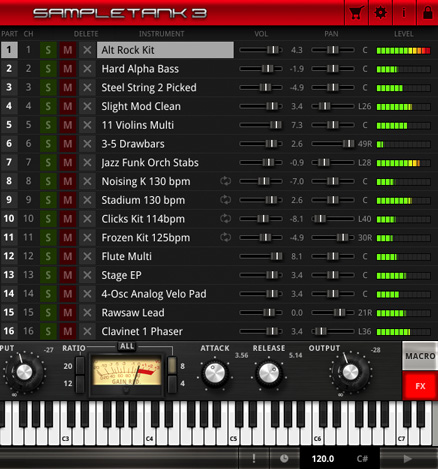Click the gain reduction VU meter
Screen dimensions: 438x469
point(126,371)
